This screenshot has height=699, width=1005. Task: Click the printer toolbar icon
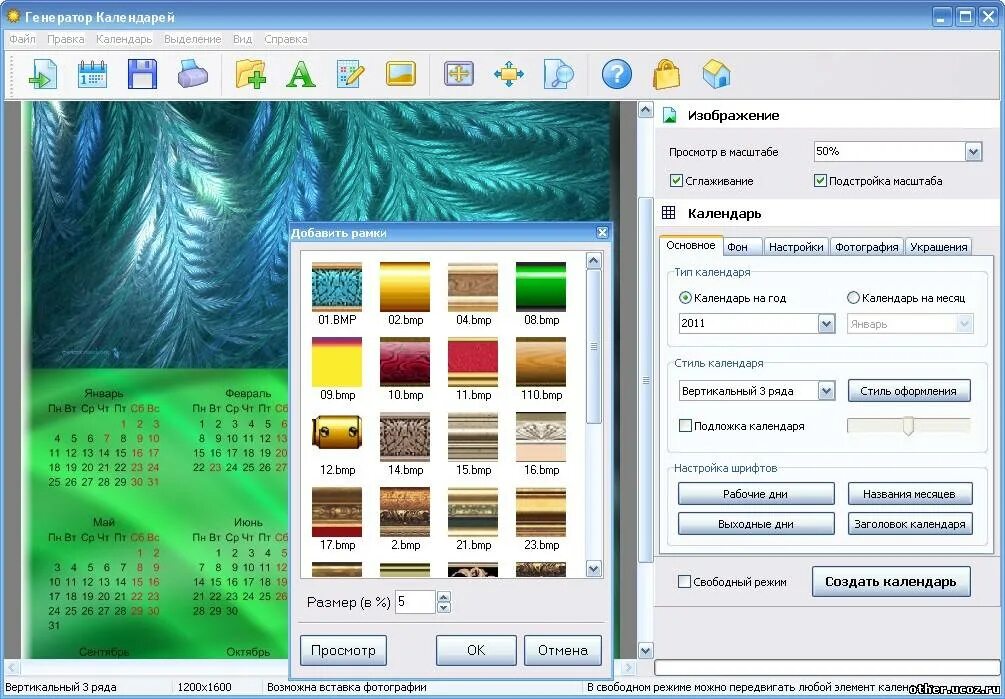pos(192,74)
